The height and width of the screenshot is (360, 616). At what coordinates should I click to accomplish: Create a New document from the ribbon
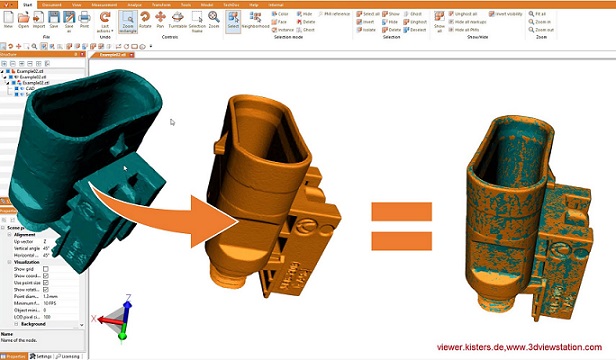pyautogui.click(x=8, y=20)
